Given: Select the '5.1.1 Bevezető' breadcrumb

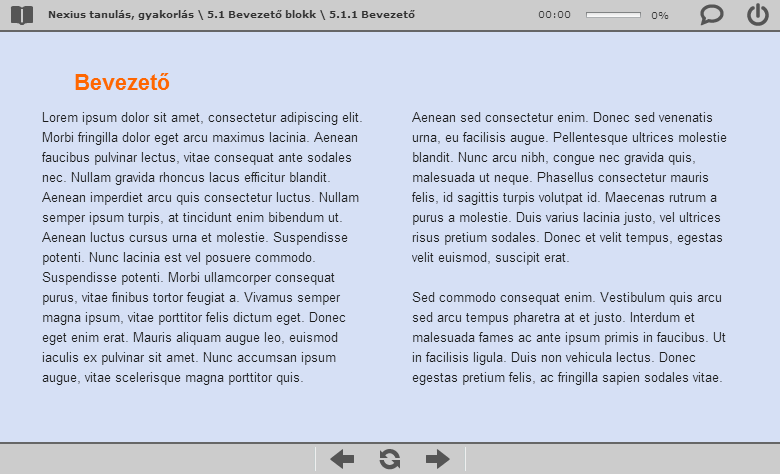Looking at the screenshot, I should (x=372, y=15).
